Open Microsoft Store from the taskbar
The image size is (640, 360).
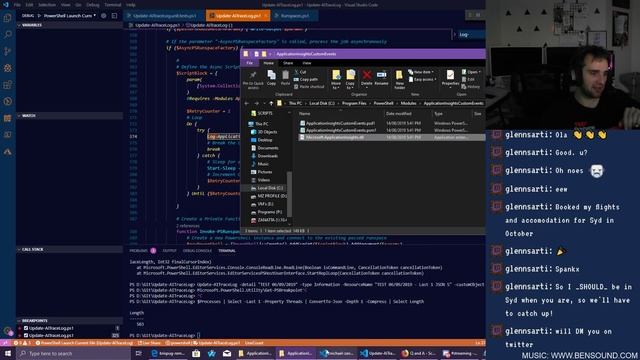(x=196, y=353)
